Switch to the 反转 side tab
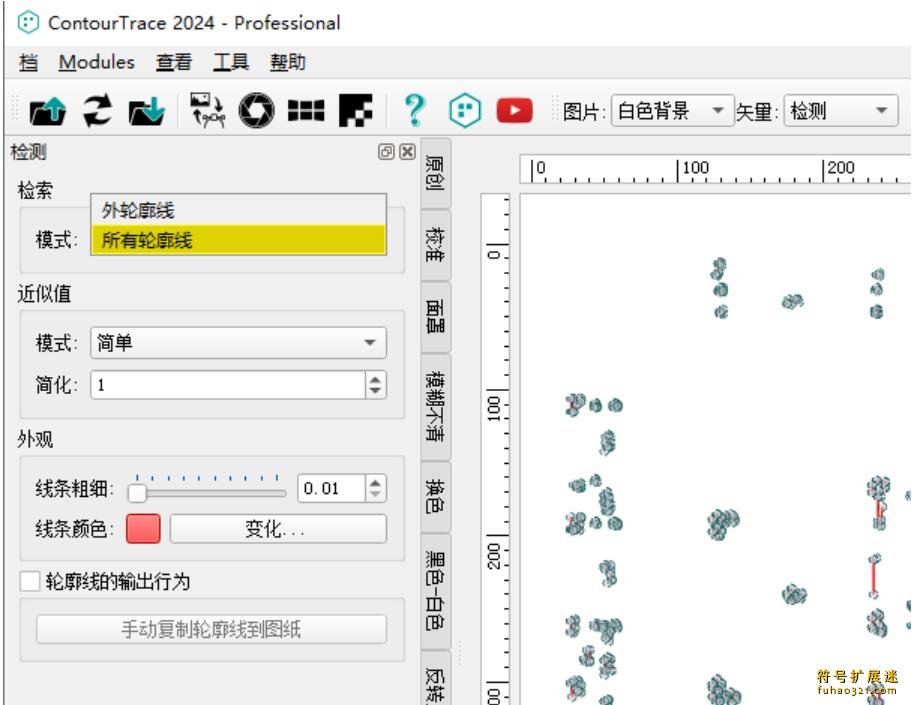The height and width of the screenshot is (705, 912). pyautogui.click(x=435, y=678)
